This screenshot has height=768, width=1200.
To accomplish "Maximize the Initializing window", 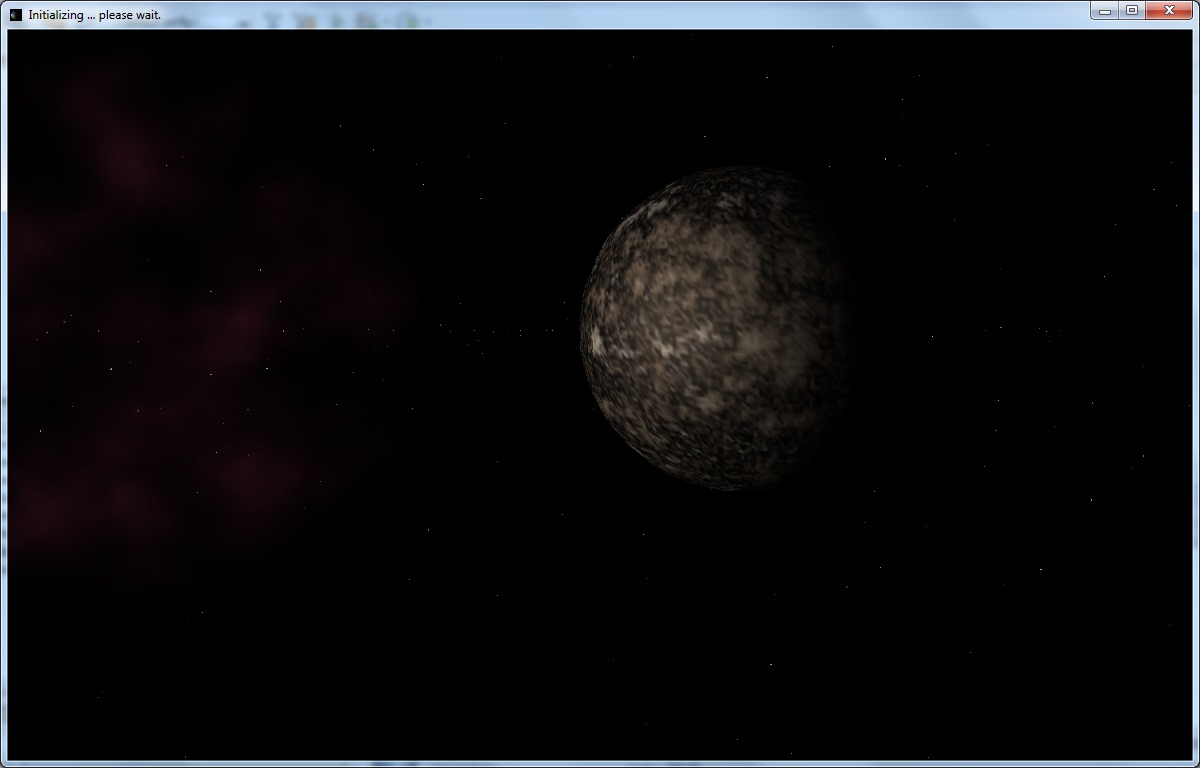I will tap(1132, 10).
